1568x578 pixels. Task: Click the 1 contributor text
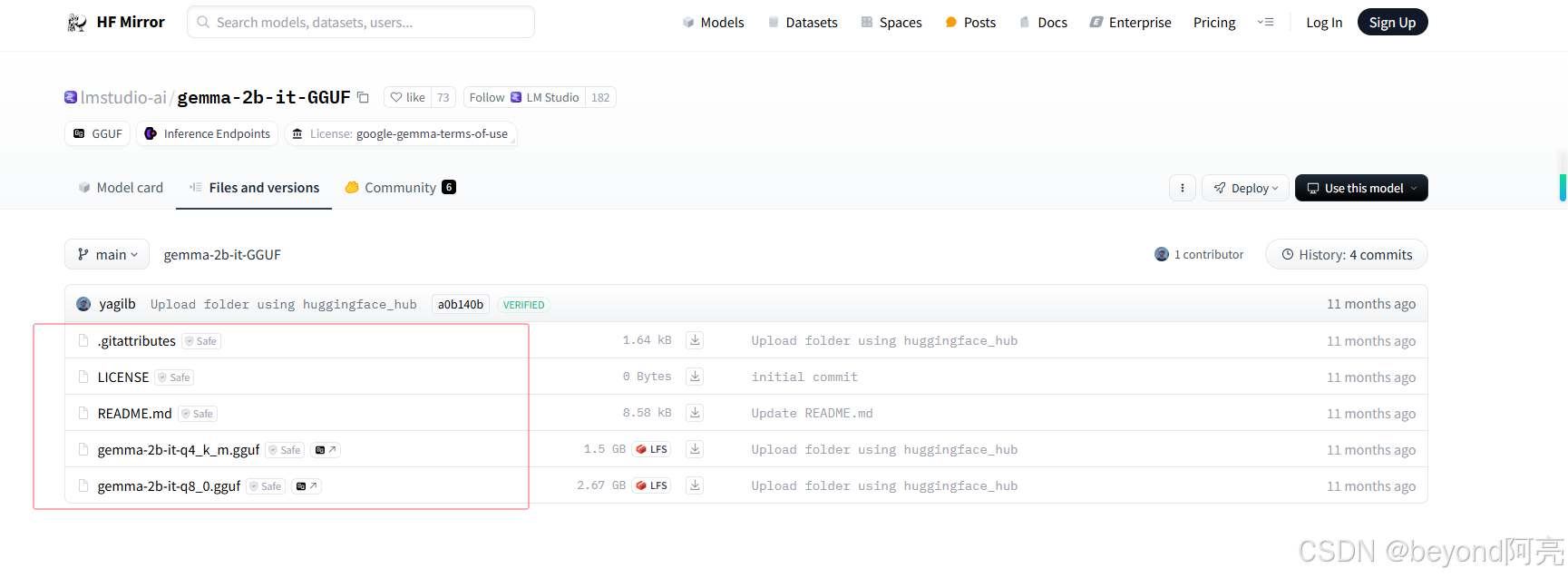[x=1209, y=255]
